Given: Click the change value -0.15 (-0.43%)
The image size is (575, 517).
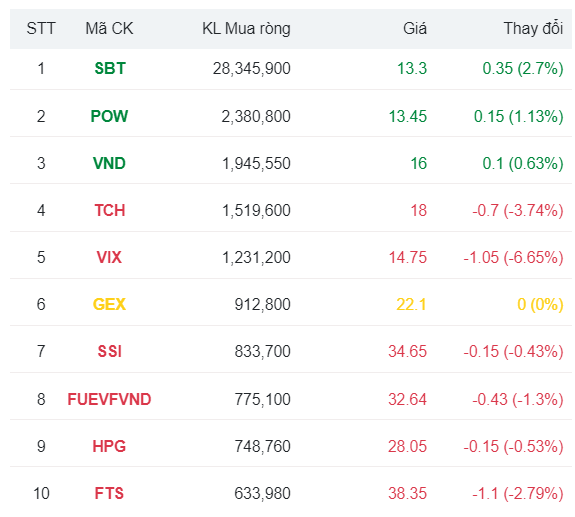Looking at the screenshot, I should tap(513, 351).
